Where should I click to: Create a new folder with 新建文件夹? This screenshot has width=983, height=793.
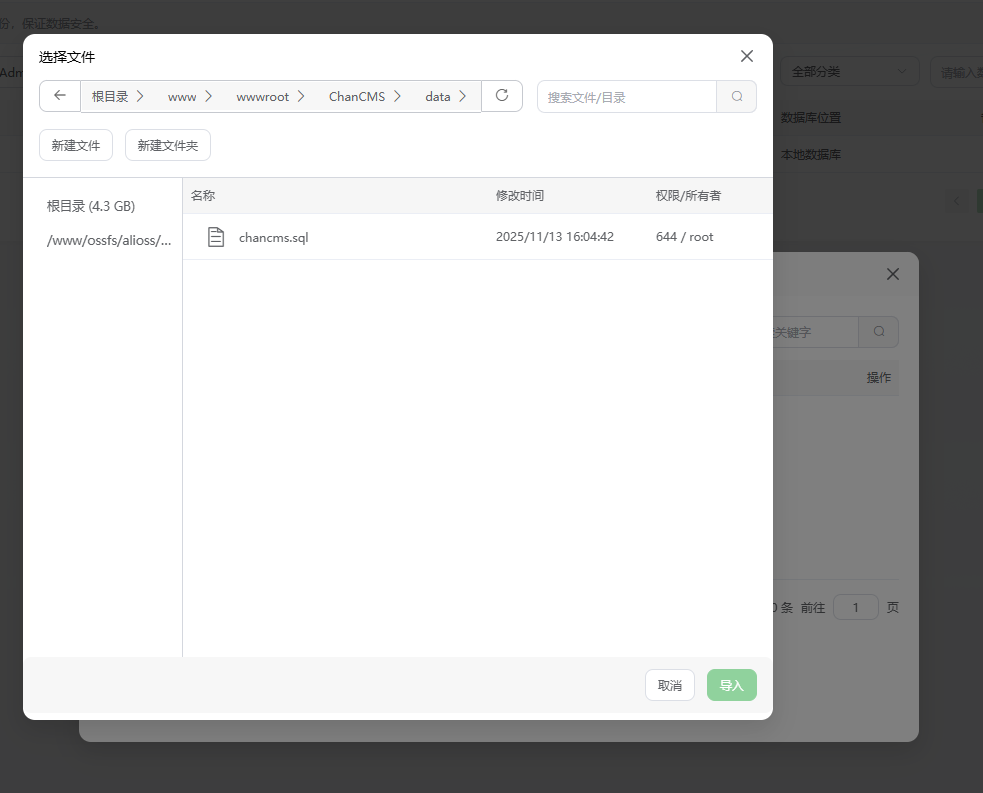pos(168,145)
